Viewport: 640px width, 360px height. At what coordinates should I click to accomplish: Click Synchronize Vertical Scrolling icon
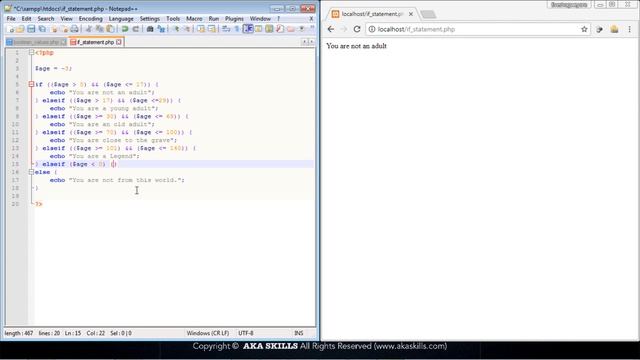(201, 29)
